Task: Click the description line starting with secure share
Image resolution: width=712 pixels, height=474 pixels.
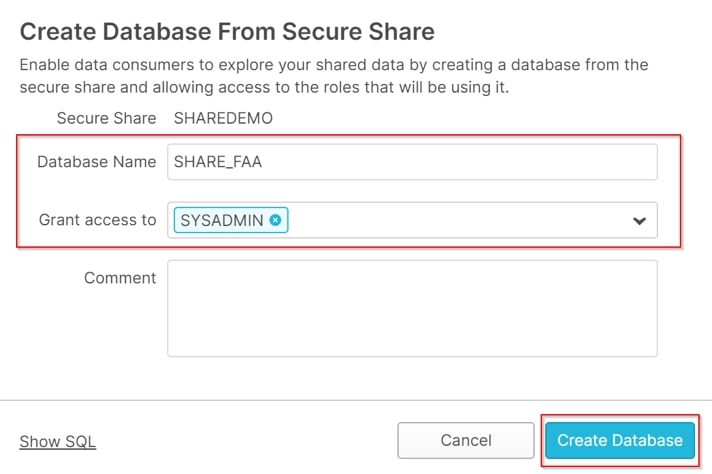Action: (x=264, y=87)
